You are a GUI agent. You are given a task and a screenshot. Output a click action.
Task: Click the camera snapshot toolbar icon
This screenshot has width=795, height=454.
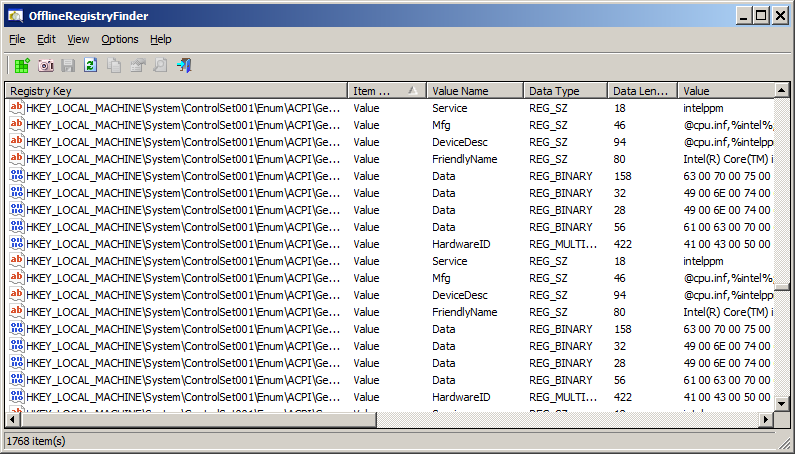tap(45, 65)
